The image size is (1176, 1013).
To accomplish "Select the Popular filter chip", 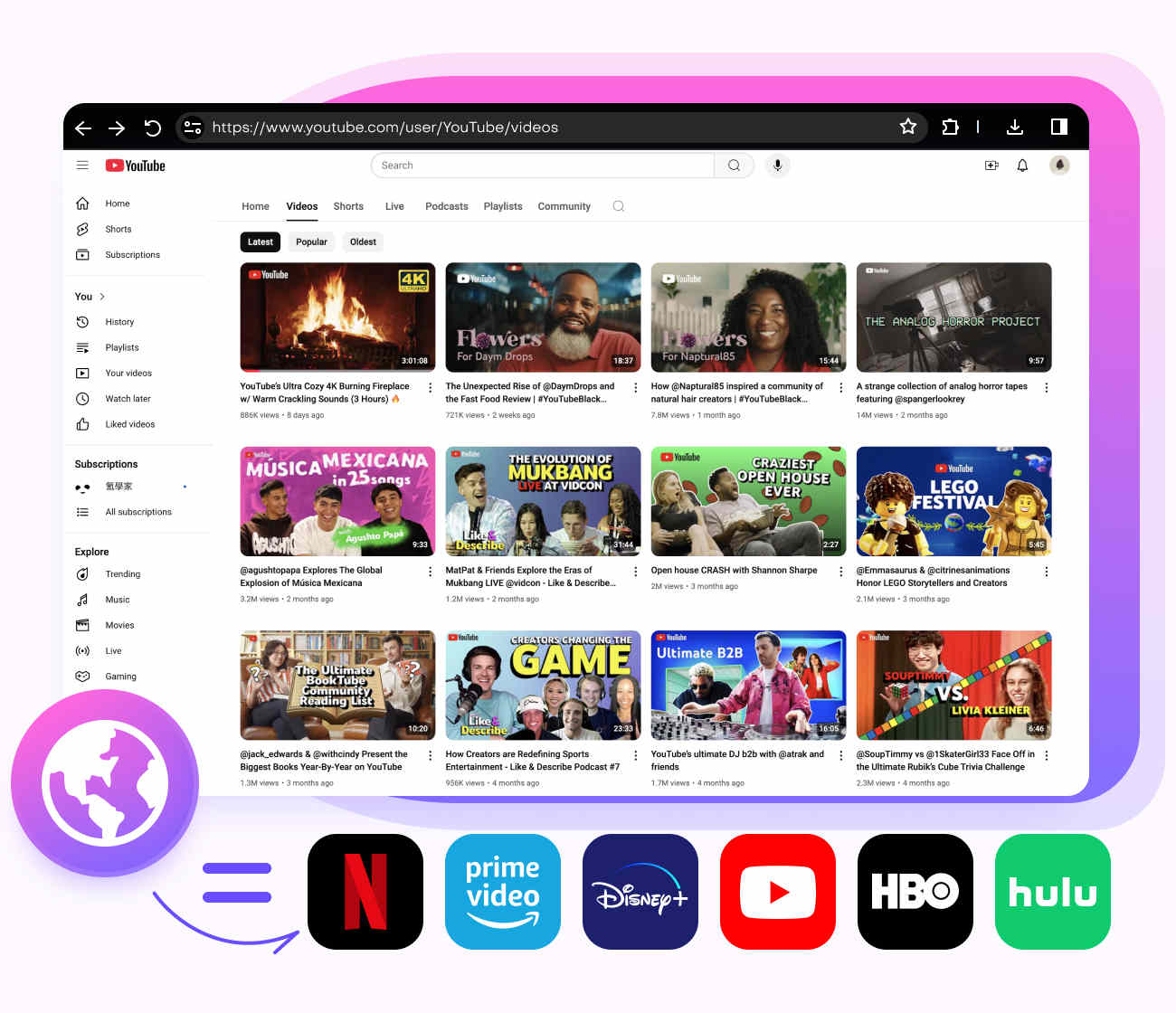I will coord(311,241).
